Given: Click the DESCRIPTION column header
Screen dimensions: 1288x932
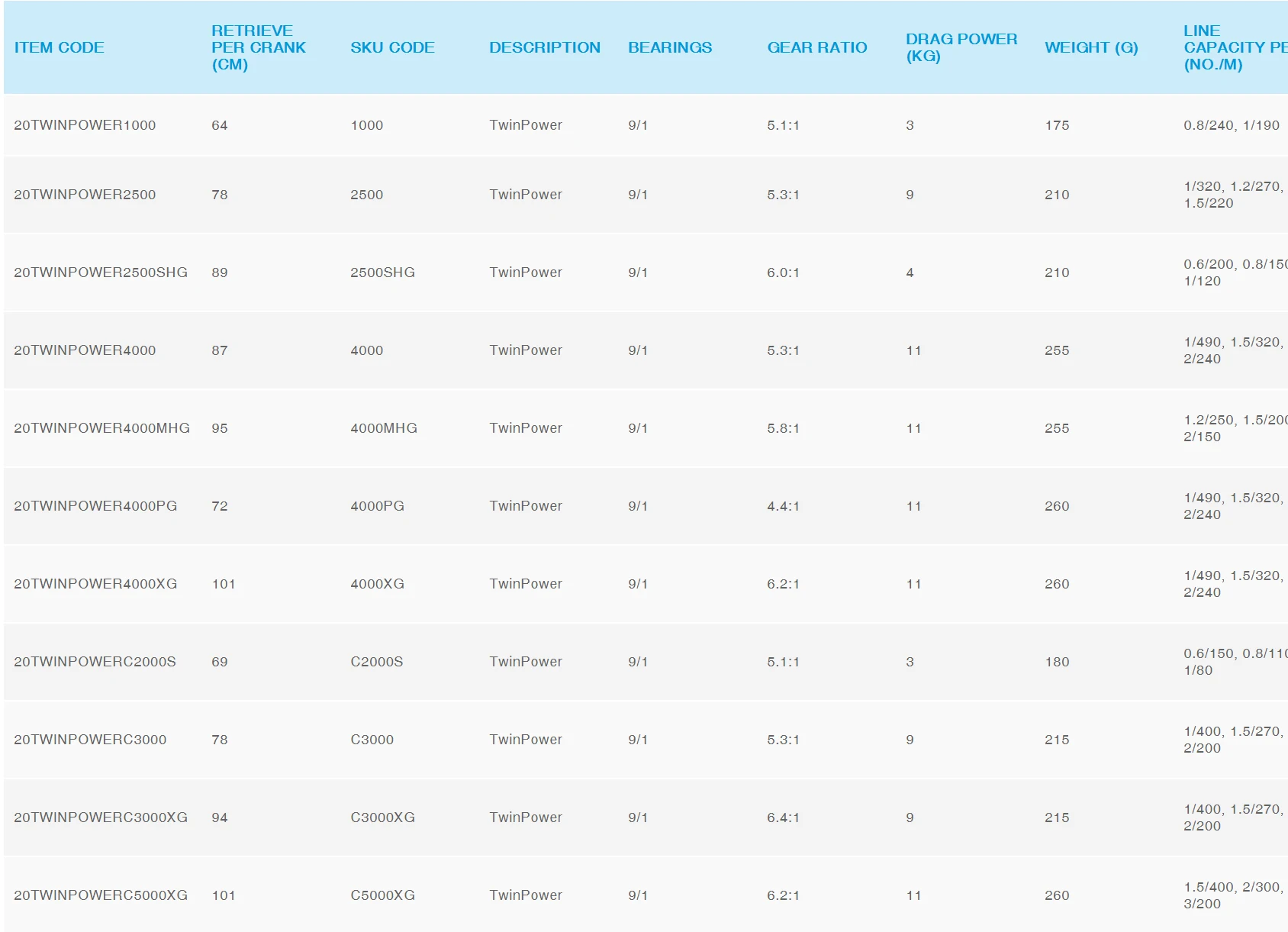Looking at the screenshot, I should pos(545,47).
